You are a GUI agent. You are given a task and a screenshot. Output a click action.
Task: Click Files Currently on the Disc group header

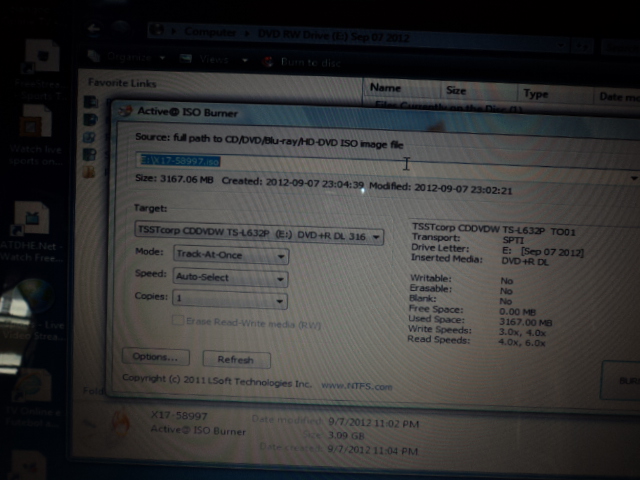448,107
